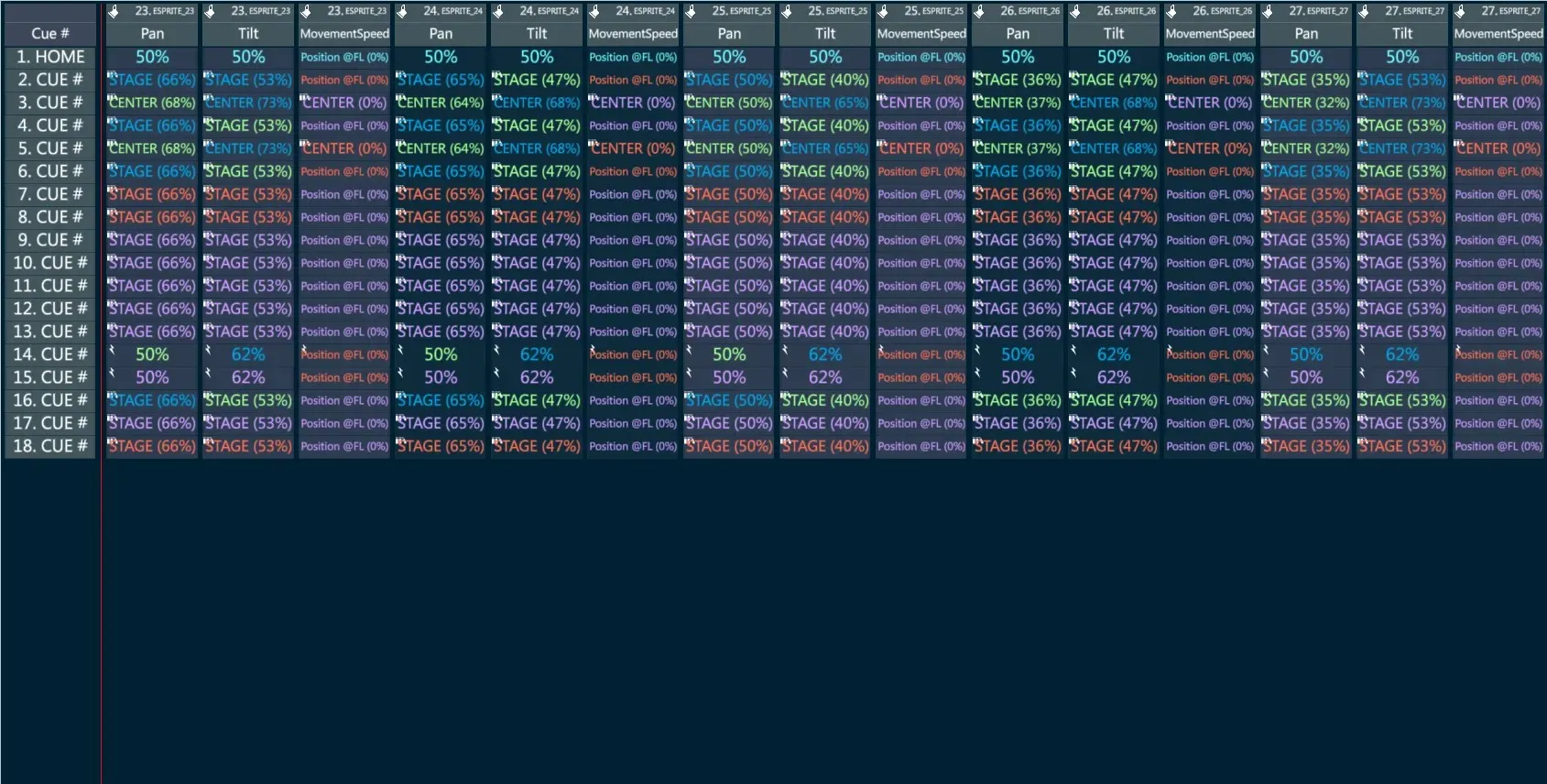Click cue 3 CENTER (32%) ESPRITE_27 Pan cell
1547x784 pixels.
pos(1306,103)
